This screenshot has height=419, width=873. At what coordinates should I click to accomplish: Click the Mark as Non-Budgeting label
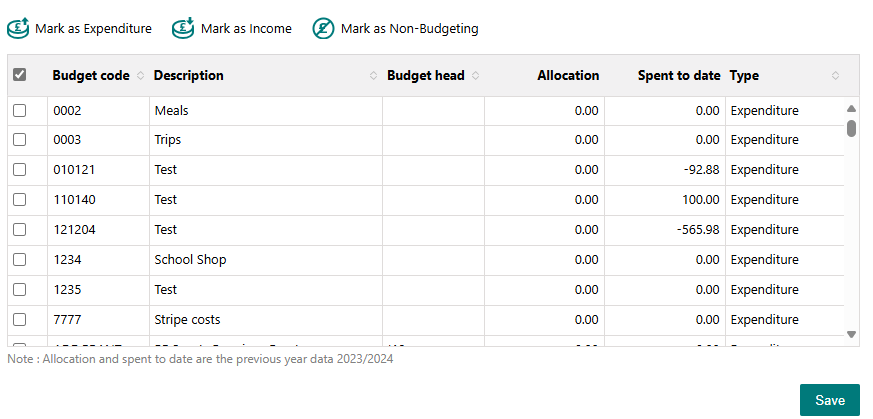[409, 28]
